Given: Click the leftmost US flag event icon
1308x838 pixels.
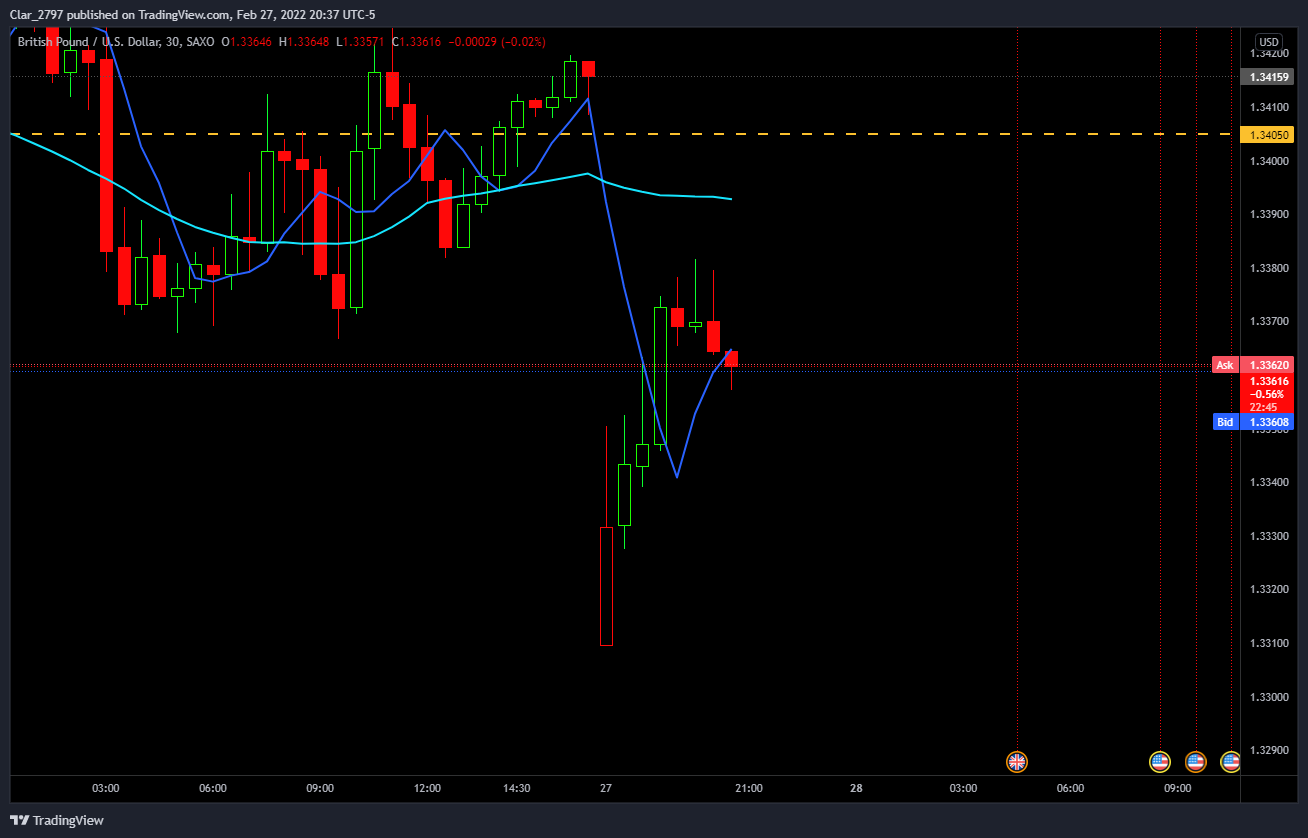Looking at the screenshot, I should (x=1160, y=762).
